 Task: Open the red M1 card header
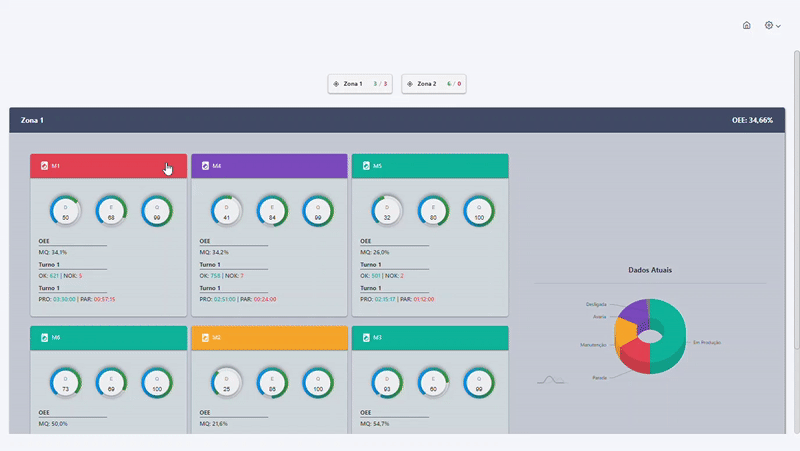click(x=109, y=166)
